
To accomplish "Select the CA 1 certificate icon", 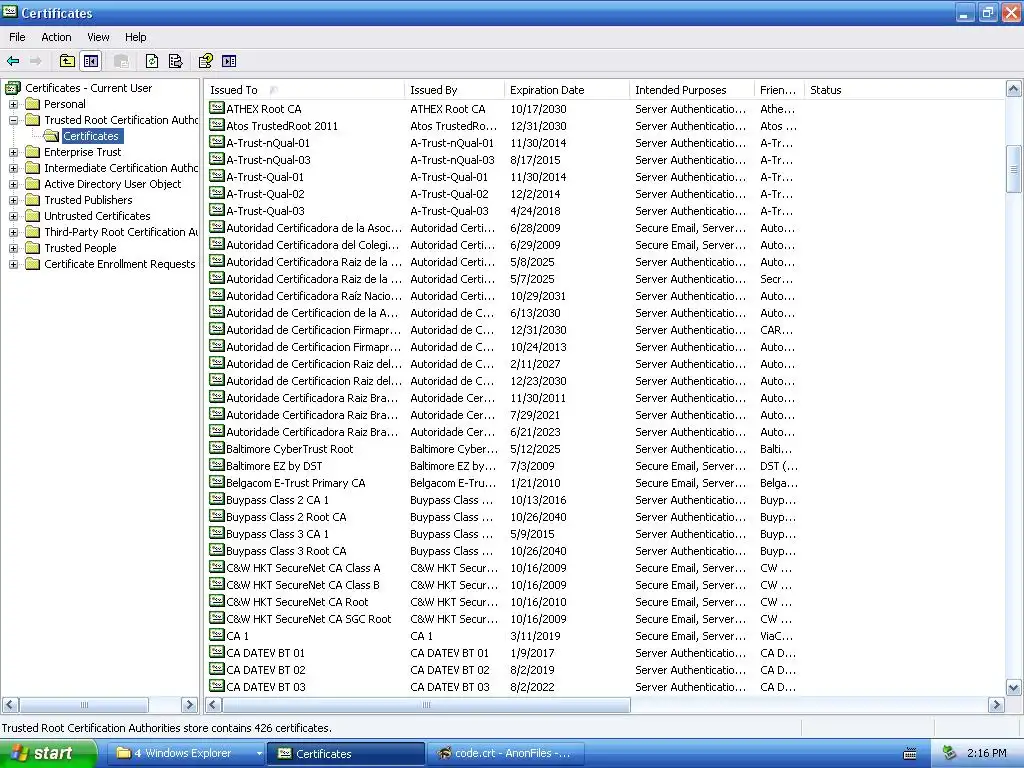I will [217, 635].
